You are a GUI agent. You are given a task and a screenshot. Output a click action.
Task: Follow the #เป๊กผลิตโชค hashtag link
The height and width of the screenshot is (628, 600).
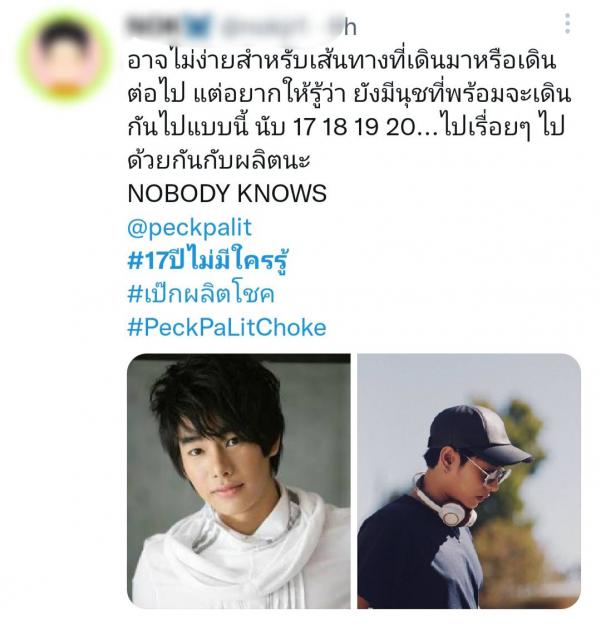tap(201, 294)
